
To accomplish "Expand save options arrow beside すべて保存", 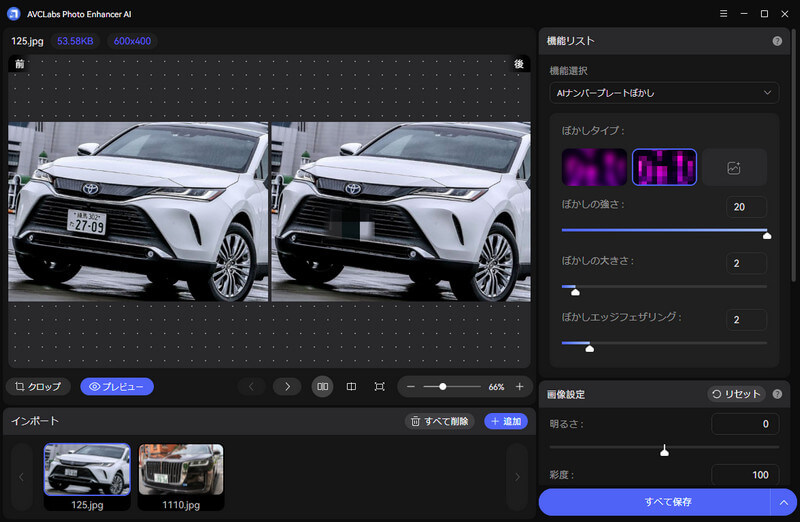I will click(784, 502).
